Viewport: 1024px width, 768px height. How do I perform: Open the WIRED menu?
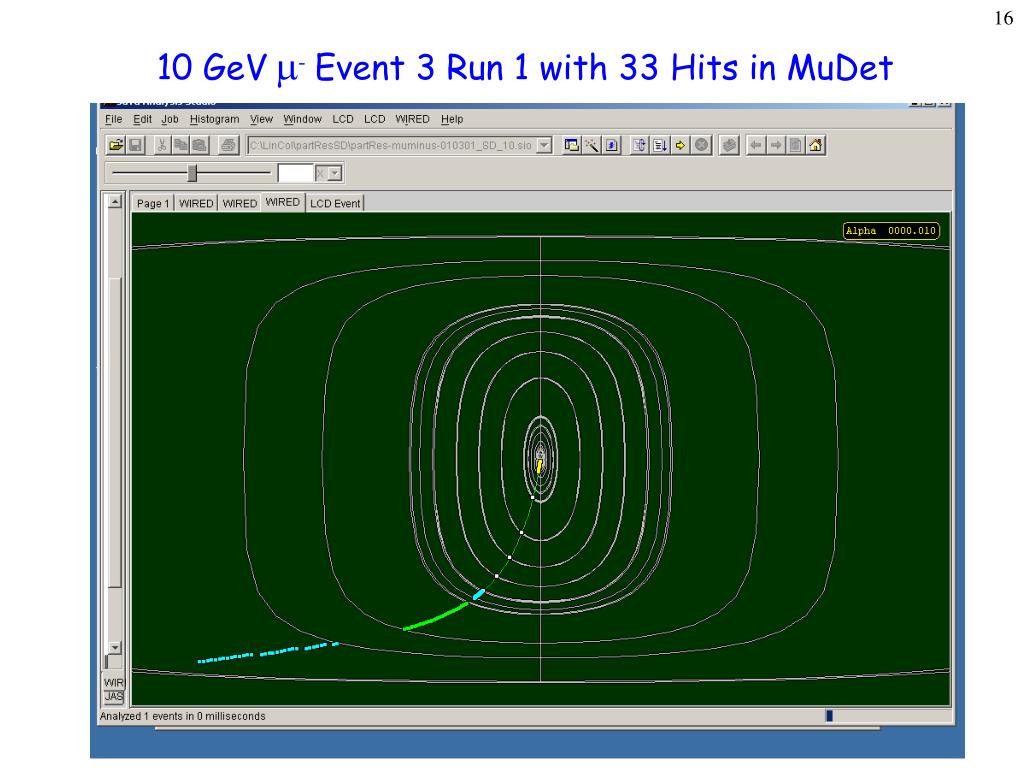tap(412, 119)
